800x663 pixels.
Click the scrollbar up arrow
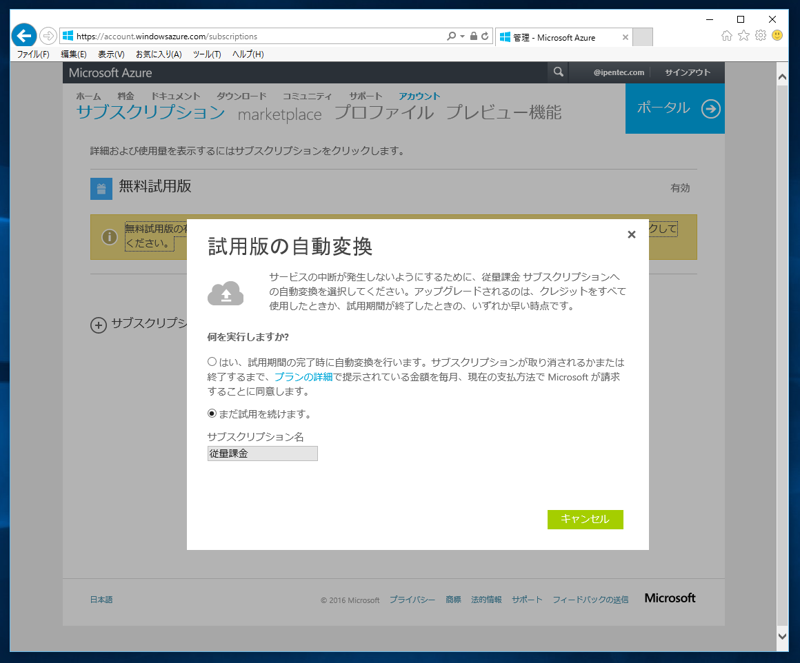(782, 77)
